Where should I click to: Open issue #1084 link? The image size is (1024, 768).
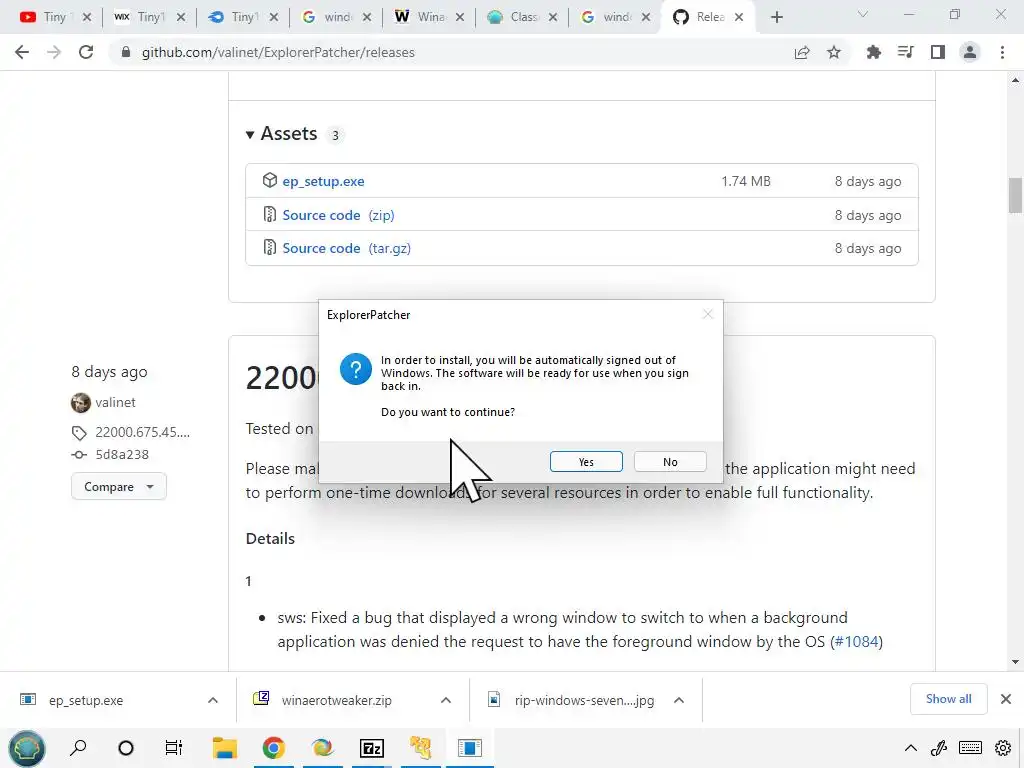click(x=856, y=641)
